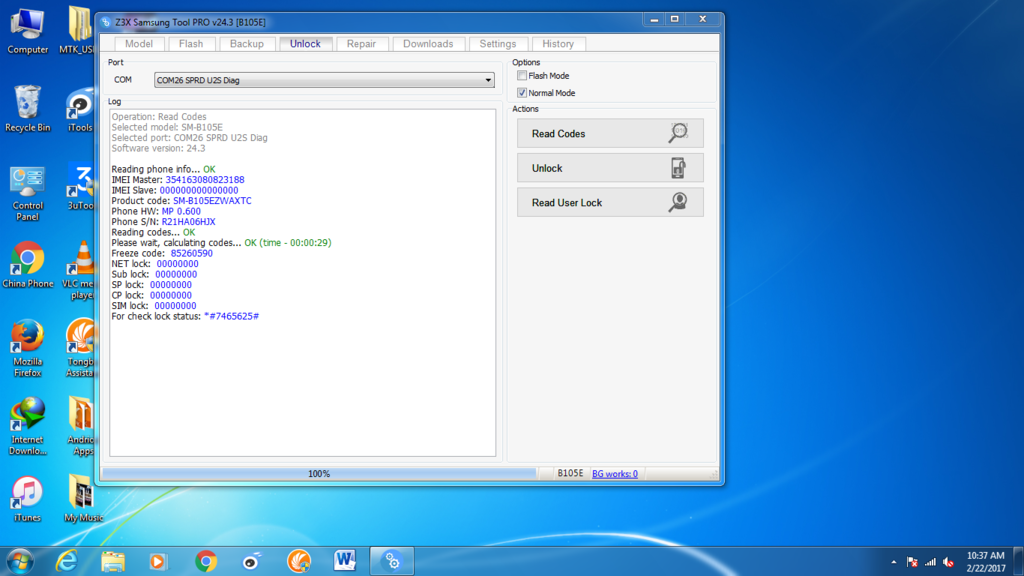This screenshot has width=1024, height=576.
Task: Open the Windows Start menu
Action: click(x=20, y=561)
